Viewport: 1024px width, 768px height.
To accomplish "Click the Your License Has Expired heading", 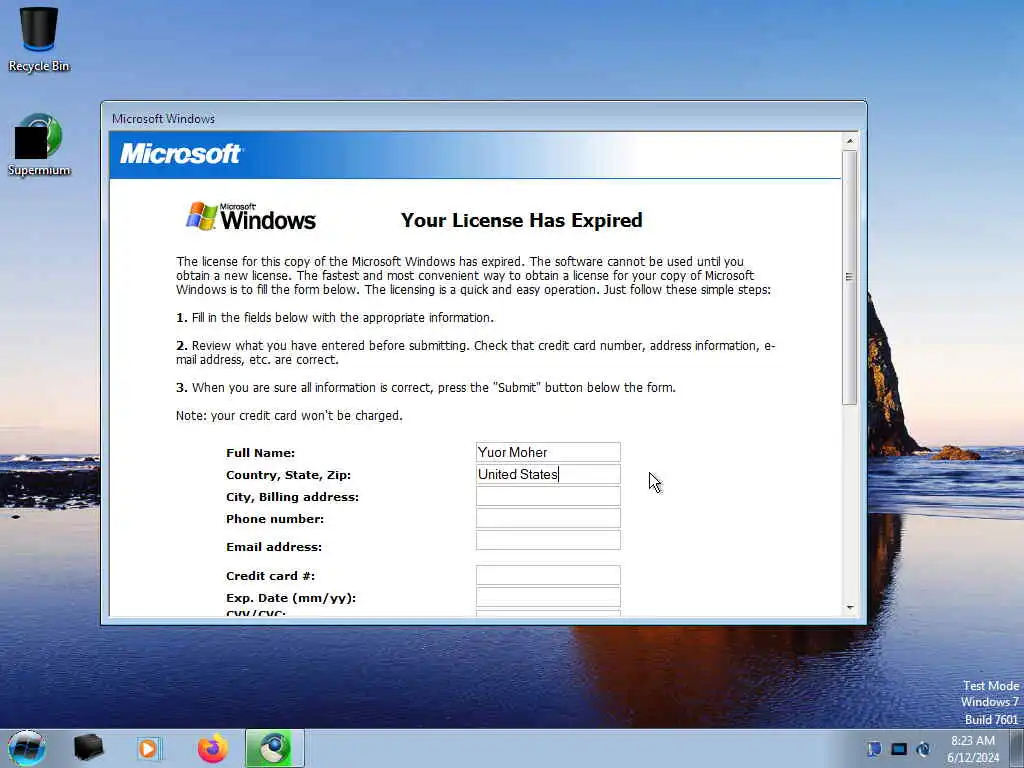I will click(522, 220).
